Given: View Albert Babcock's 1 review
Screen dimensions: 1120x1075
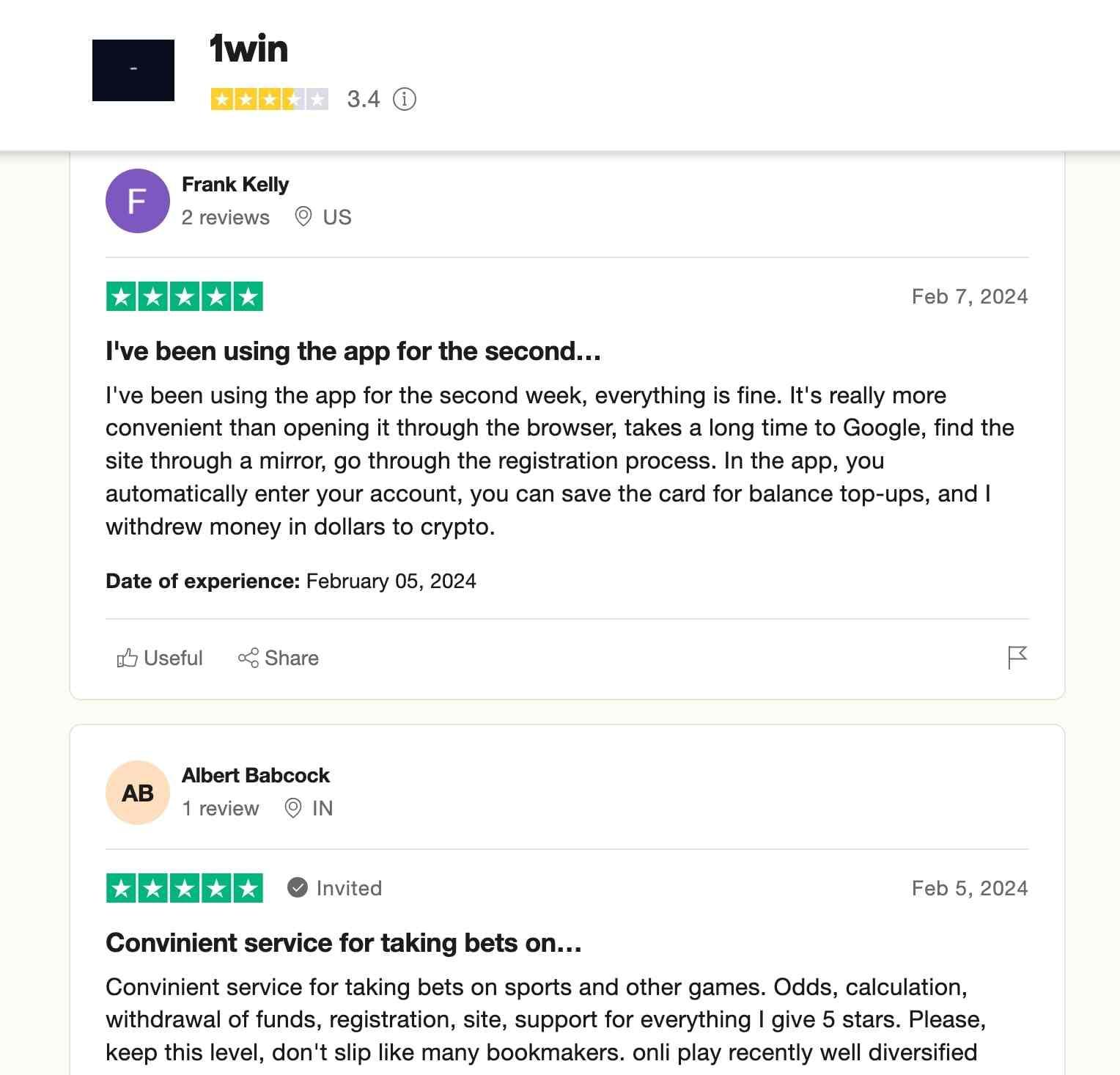Looking at the screenshot, I should 220,808.
